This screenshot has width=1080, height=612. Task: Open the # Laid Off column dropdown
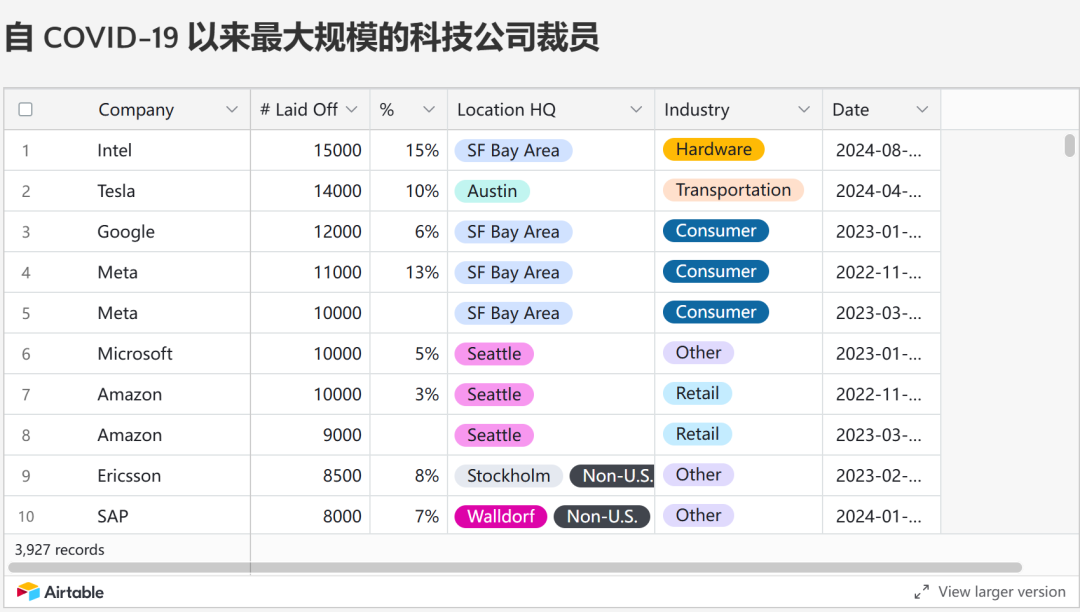352,109
